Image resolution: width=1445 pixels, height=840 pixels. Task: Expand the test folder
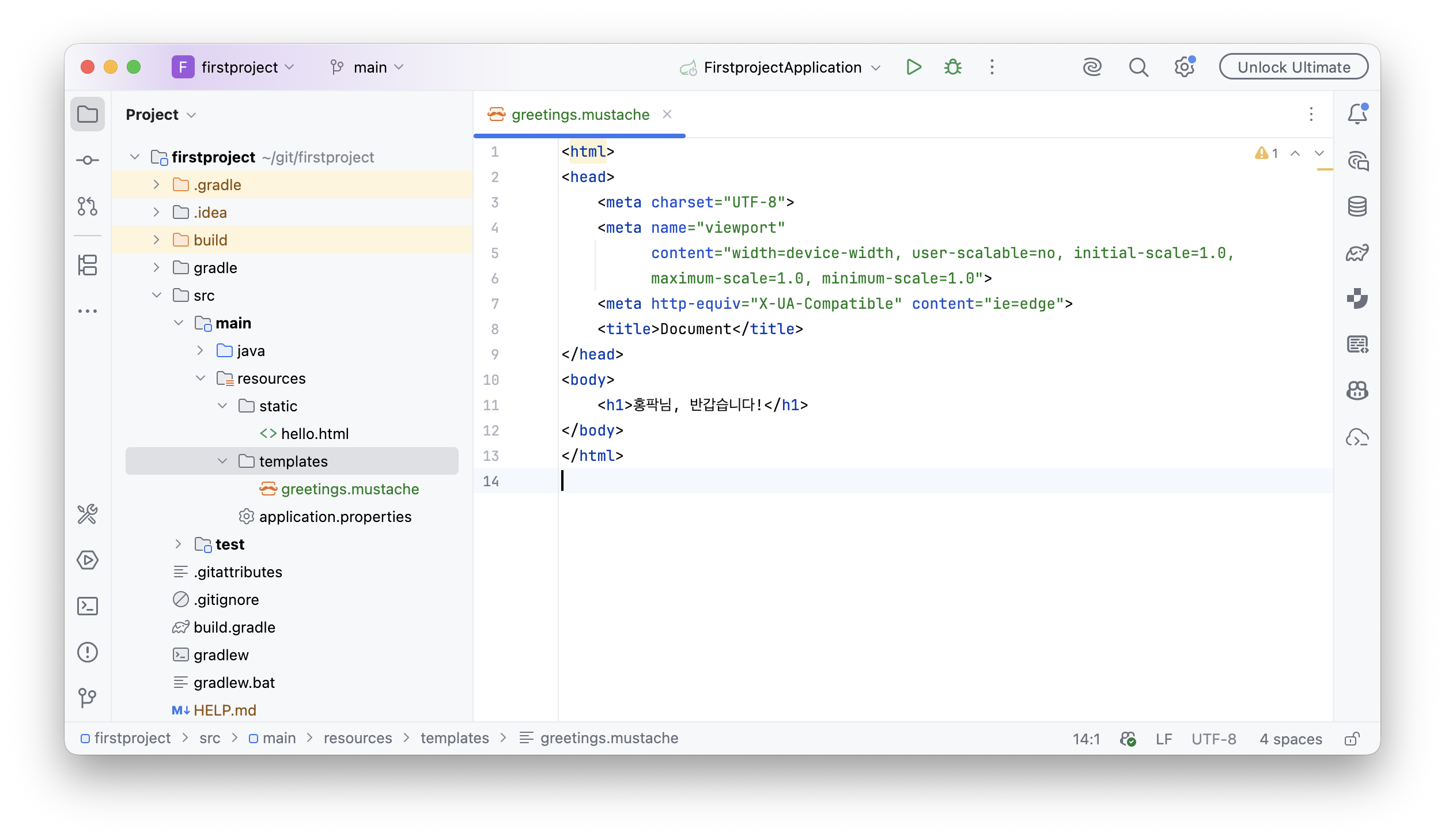coord(178,544)
